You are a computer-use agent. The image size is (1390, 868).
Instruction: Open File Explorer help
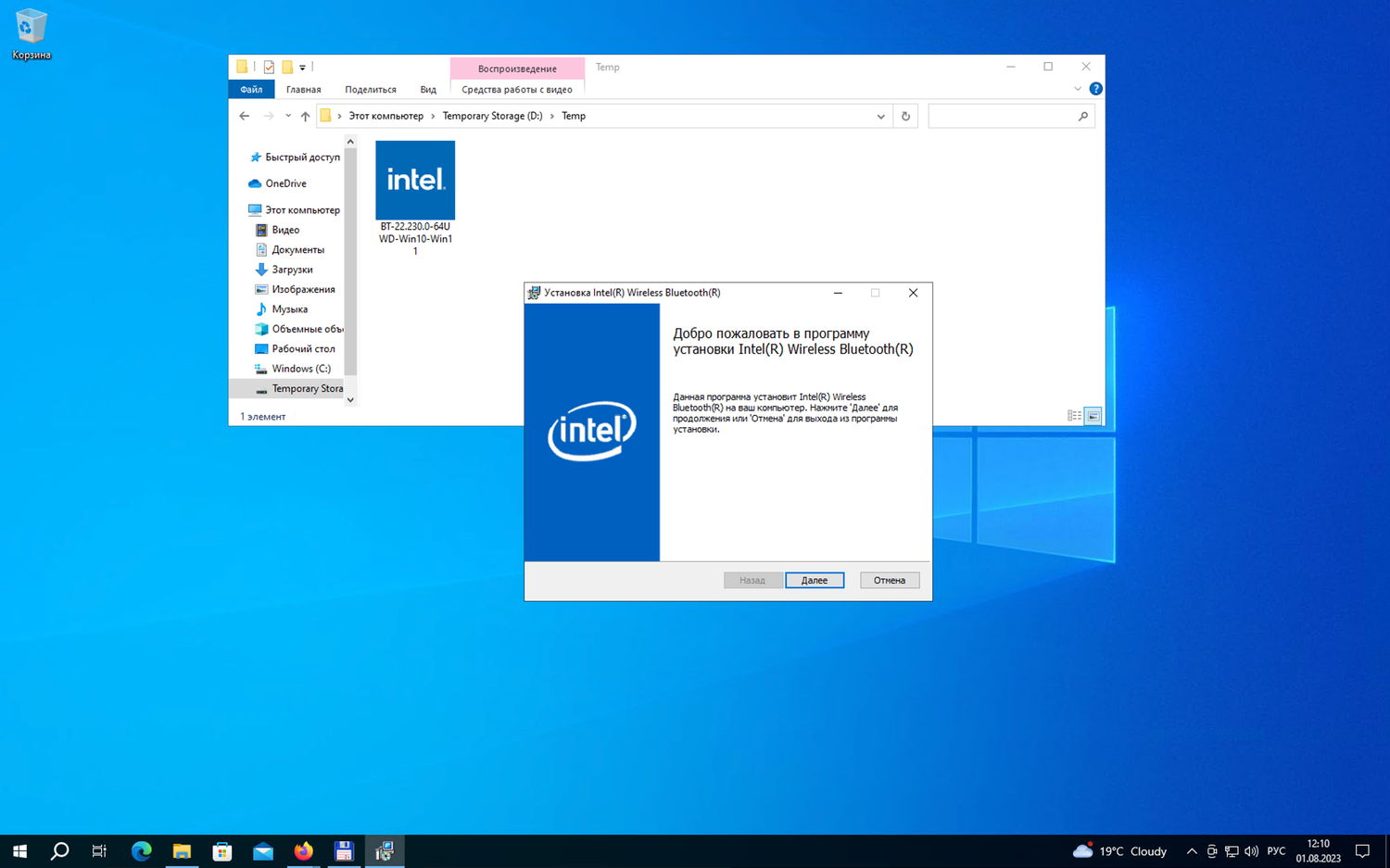tap(1095, 89)
